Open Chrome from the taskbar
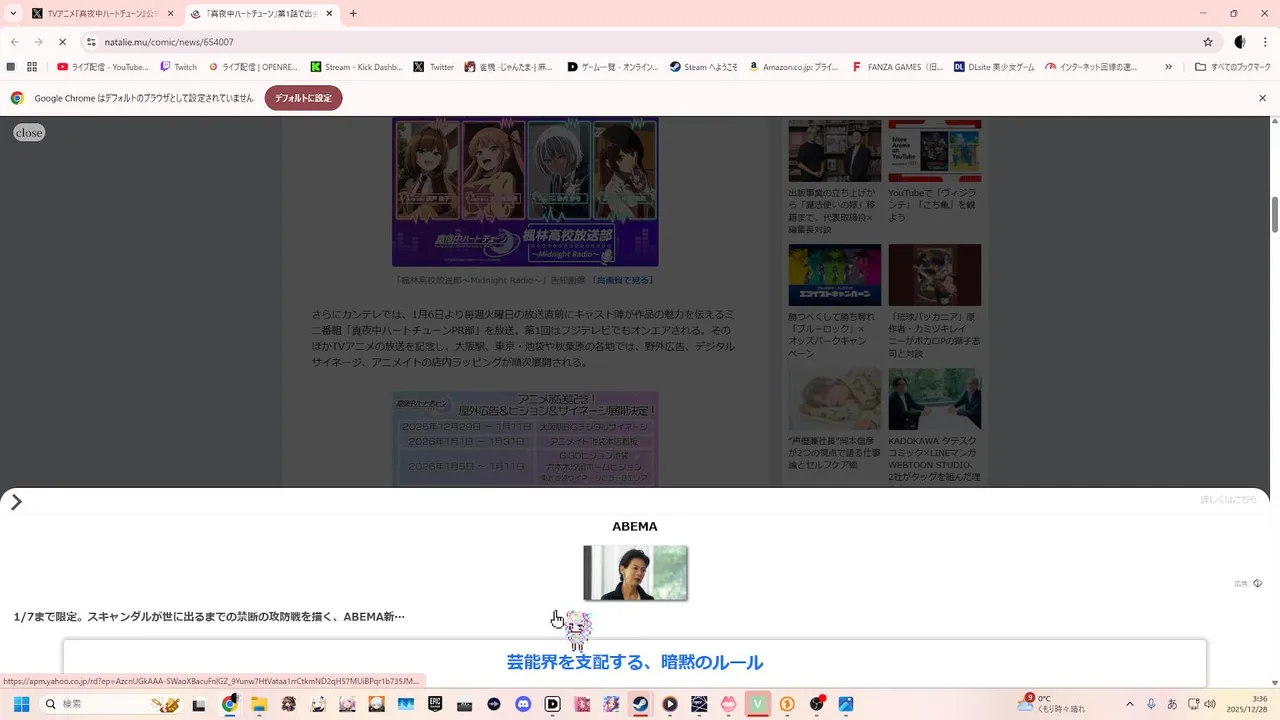This screenshot has width=1280, height=720. click(229, 704)
